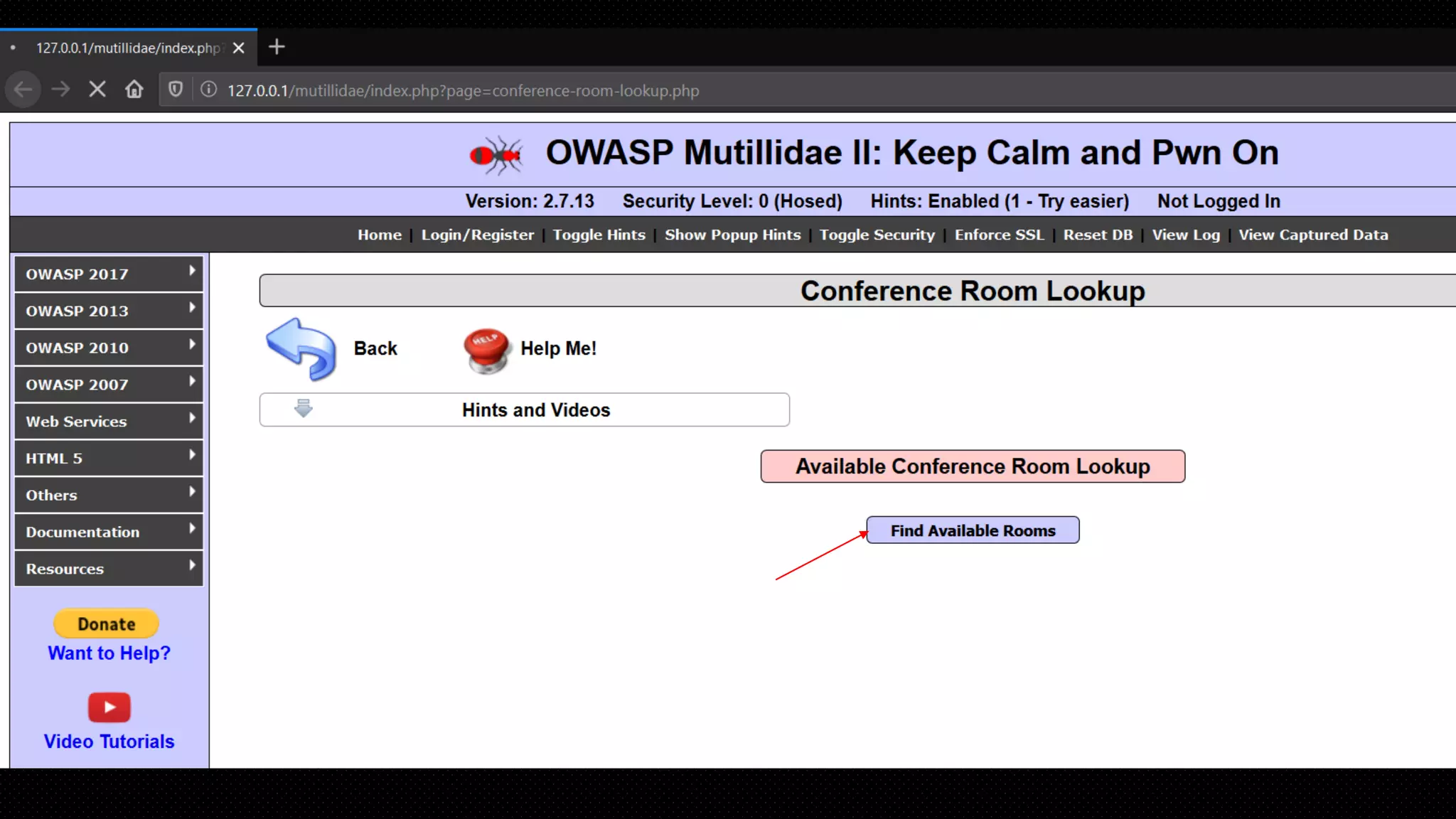Click Enforce SSL in menu bar
This screenshot has height=819, width=1456.
pyautogui.click(x=999, y=235)
